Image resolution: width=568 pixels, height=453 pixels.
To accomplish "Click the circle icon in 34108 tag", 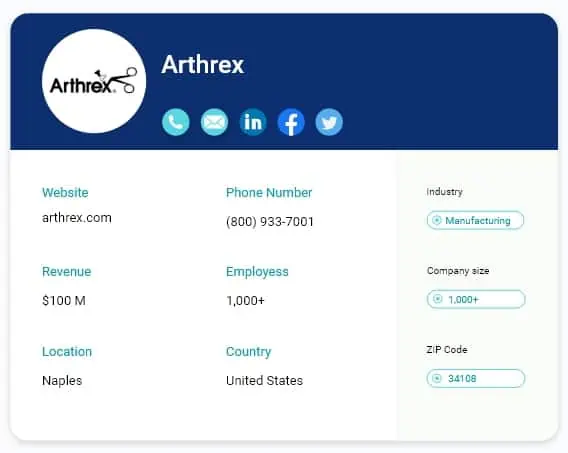I will [x=437, y=378].
